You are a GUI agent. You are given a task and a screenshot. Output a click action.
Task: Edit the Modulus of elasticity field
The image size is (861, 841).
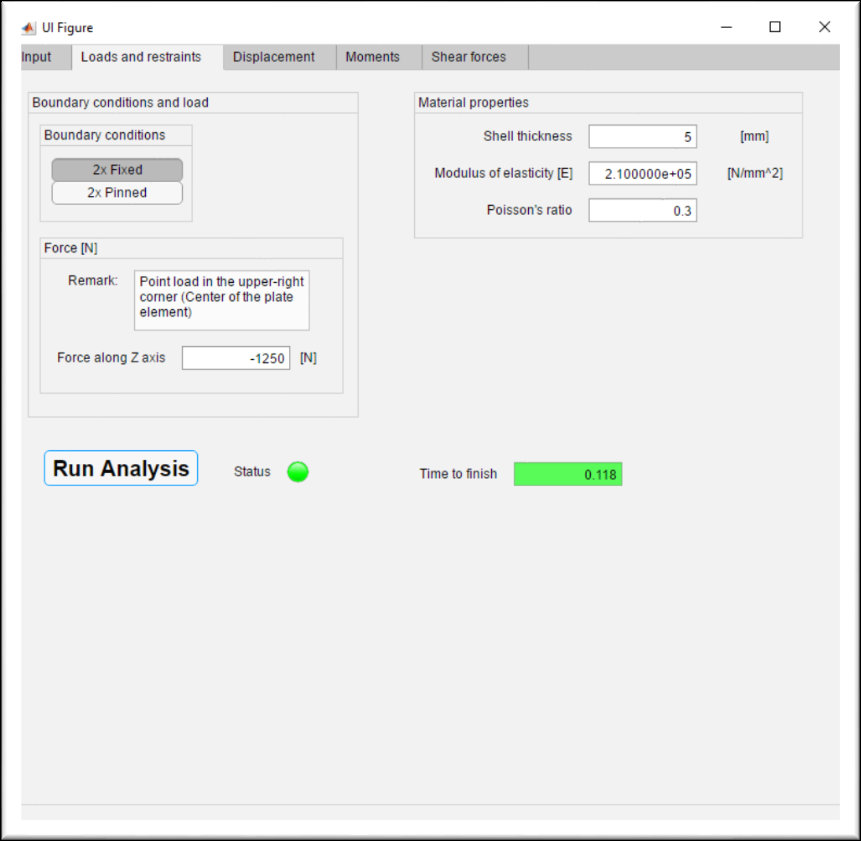(x=644, y=172)
